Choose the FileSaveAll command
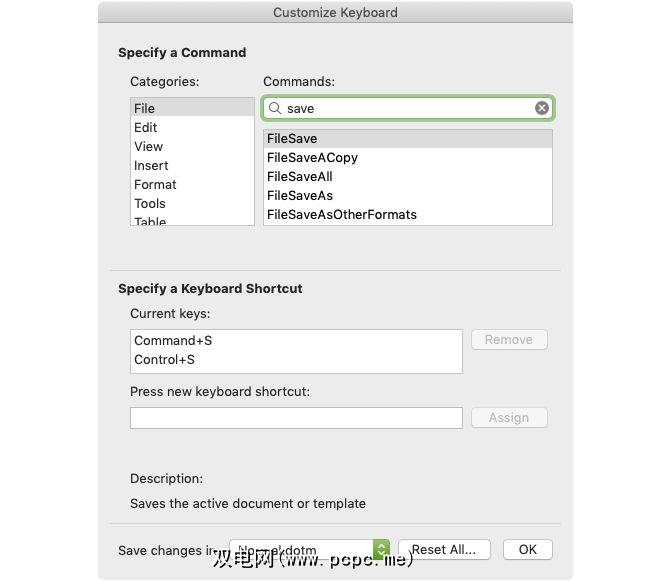Viewport: 670px width, 582px height. [x=300, y=176]
